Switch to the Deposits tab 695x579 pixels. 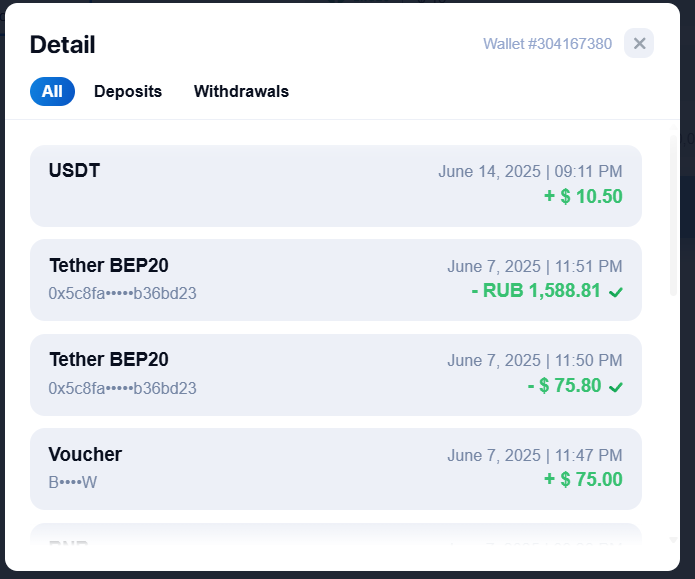click(128, 92)
